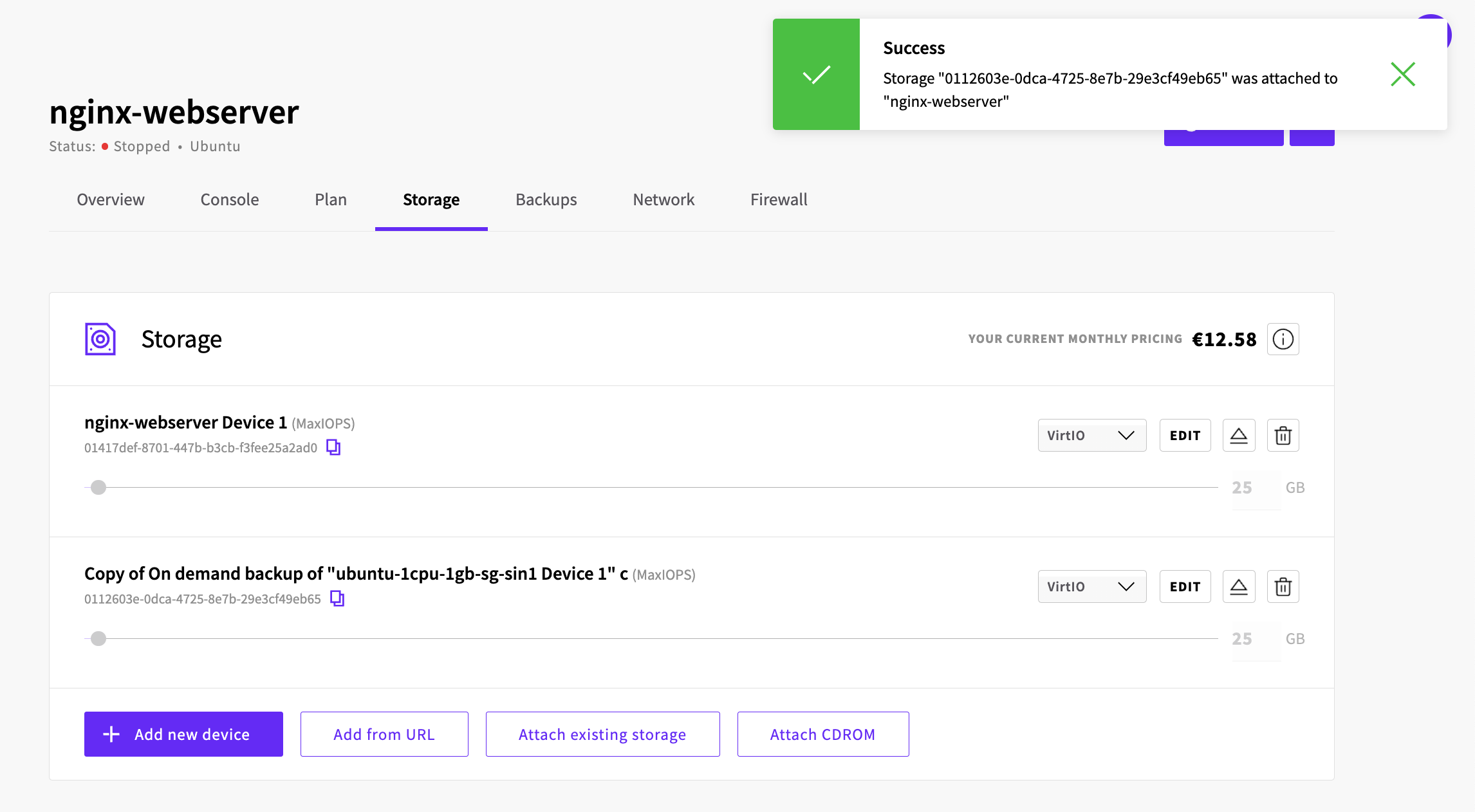Viewport: 1475px width, 812px height.
Task: Click the 'nginx-webserver Device 1' storage name
Action: [185, 422]
